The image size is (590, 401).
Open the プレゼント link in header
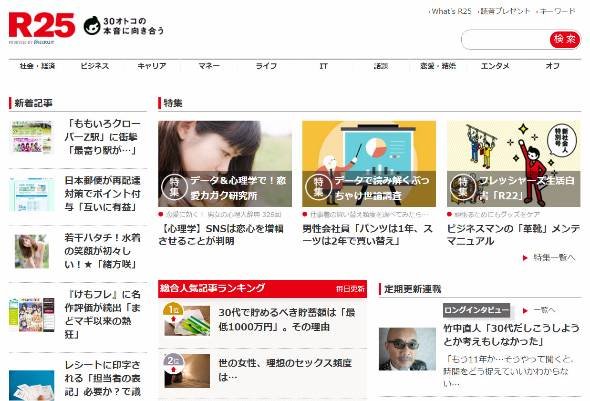(x=505, y=11)
